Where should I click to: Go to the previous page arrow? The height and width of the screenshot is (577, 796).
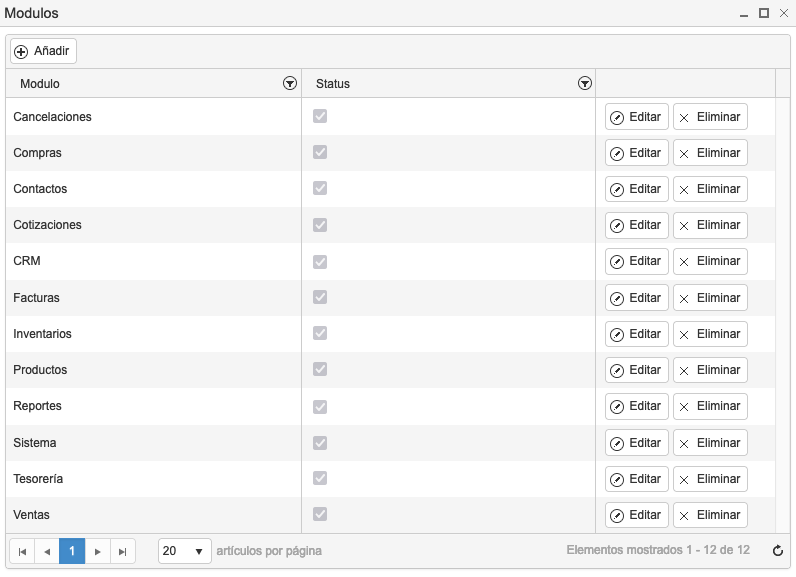pyautogui.click(x=47, y=552)
